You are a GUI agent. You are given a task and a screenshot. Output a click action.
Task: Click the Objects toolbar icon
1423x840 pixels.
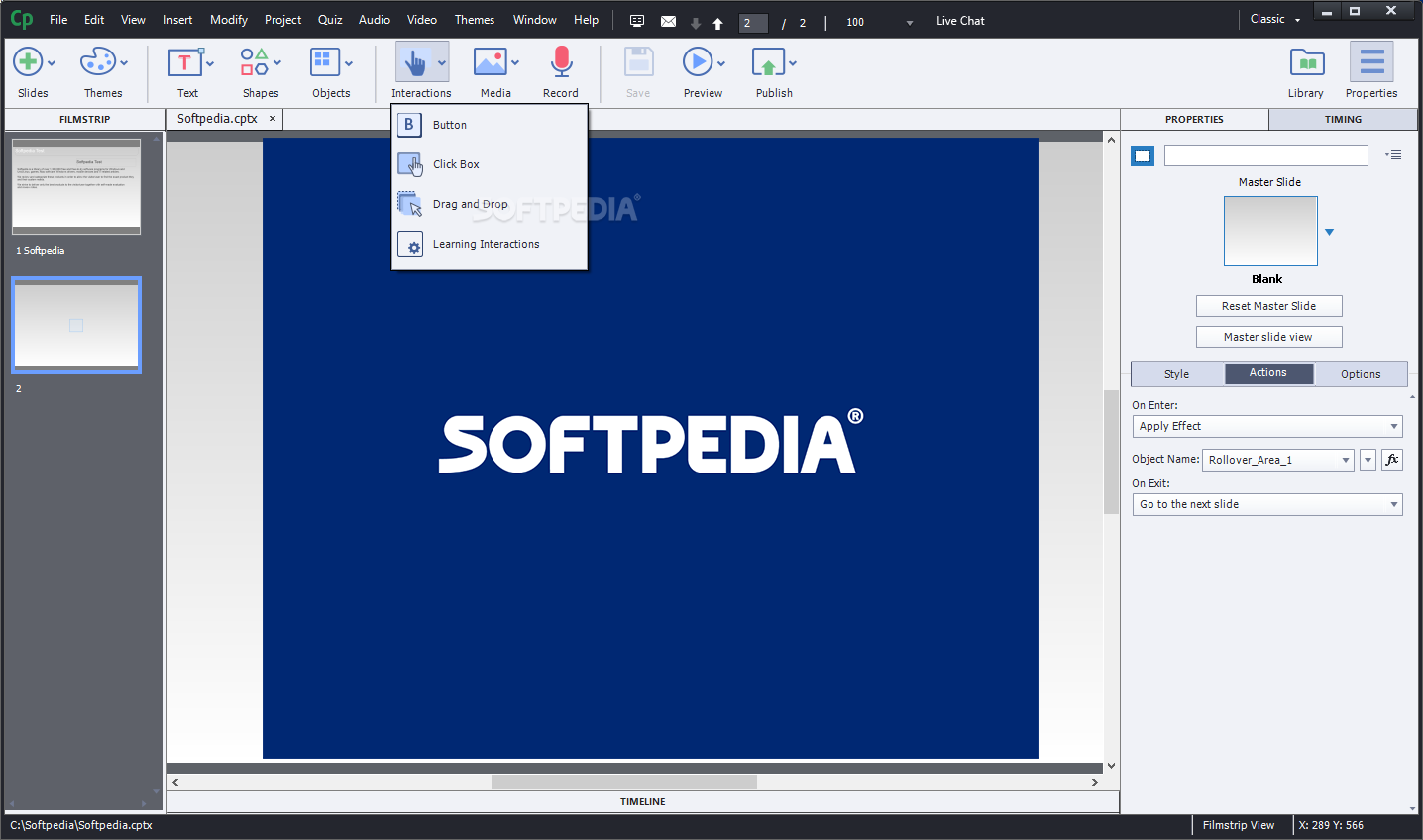pyautogui.click(x=325, y=62)
